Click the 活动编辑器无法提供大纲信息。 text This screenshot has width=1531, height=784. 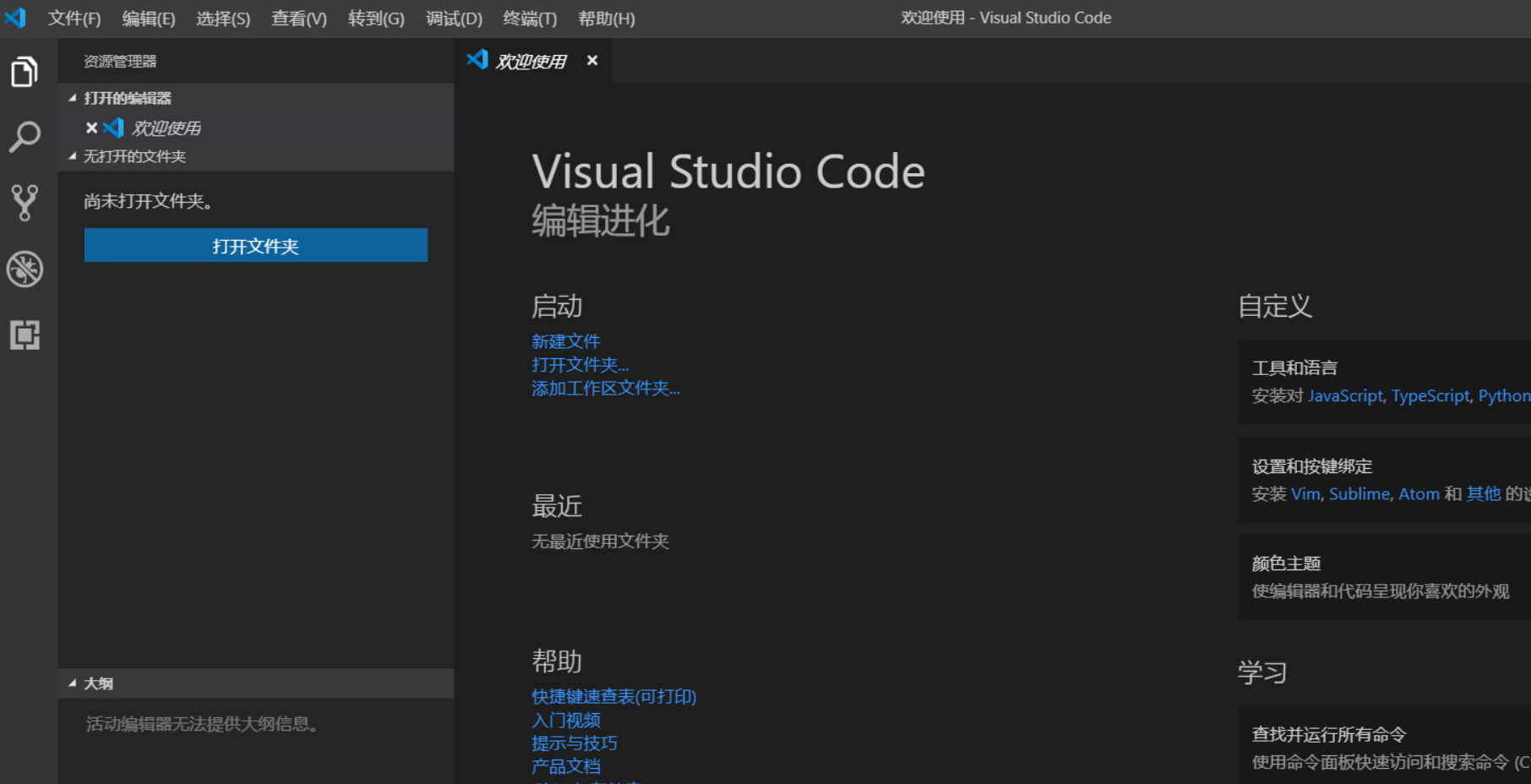click(x=202, y=724)
